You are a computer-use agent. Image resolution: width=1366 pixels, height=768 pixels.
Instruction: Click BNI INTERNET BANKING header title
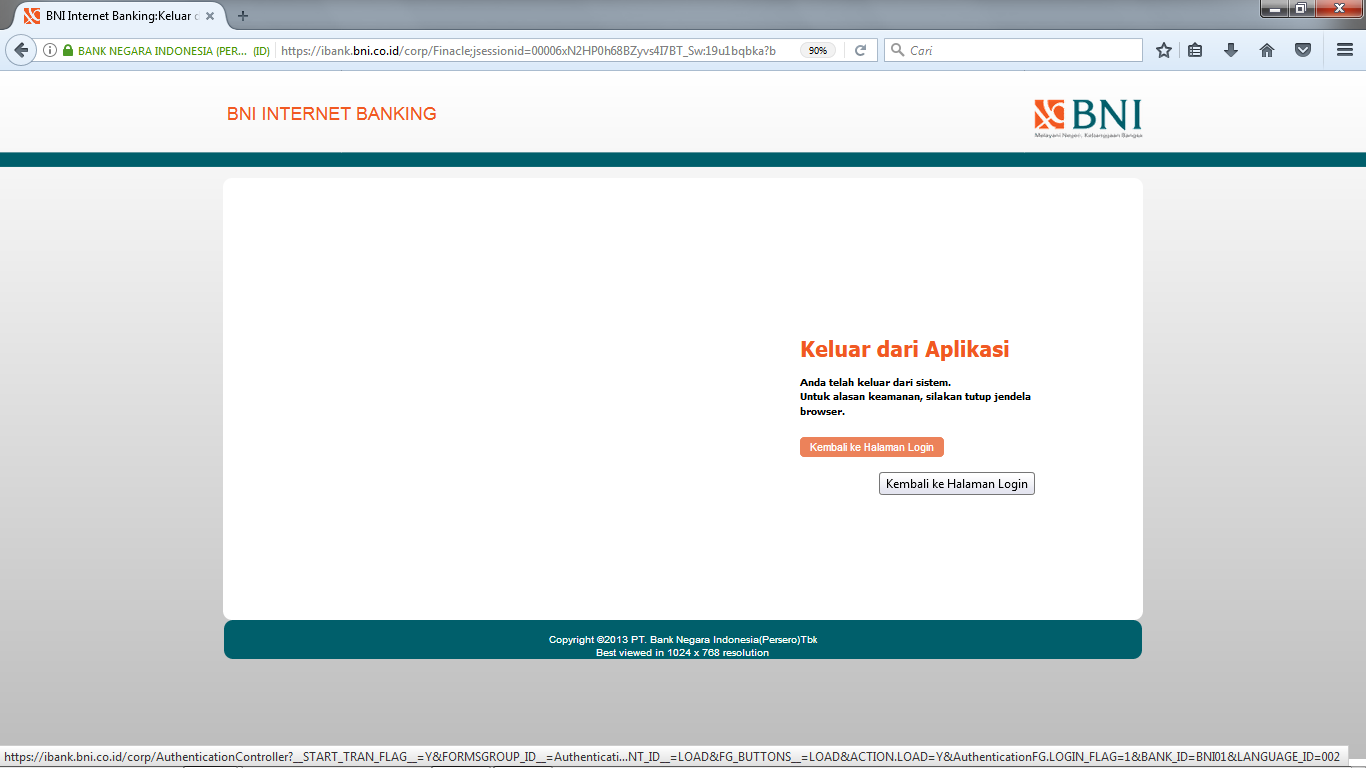coord(332,114)
